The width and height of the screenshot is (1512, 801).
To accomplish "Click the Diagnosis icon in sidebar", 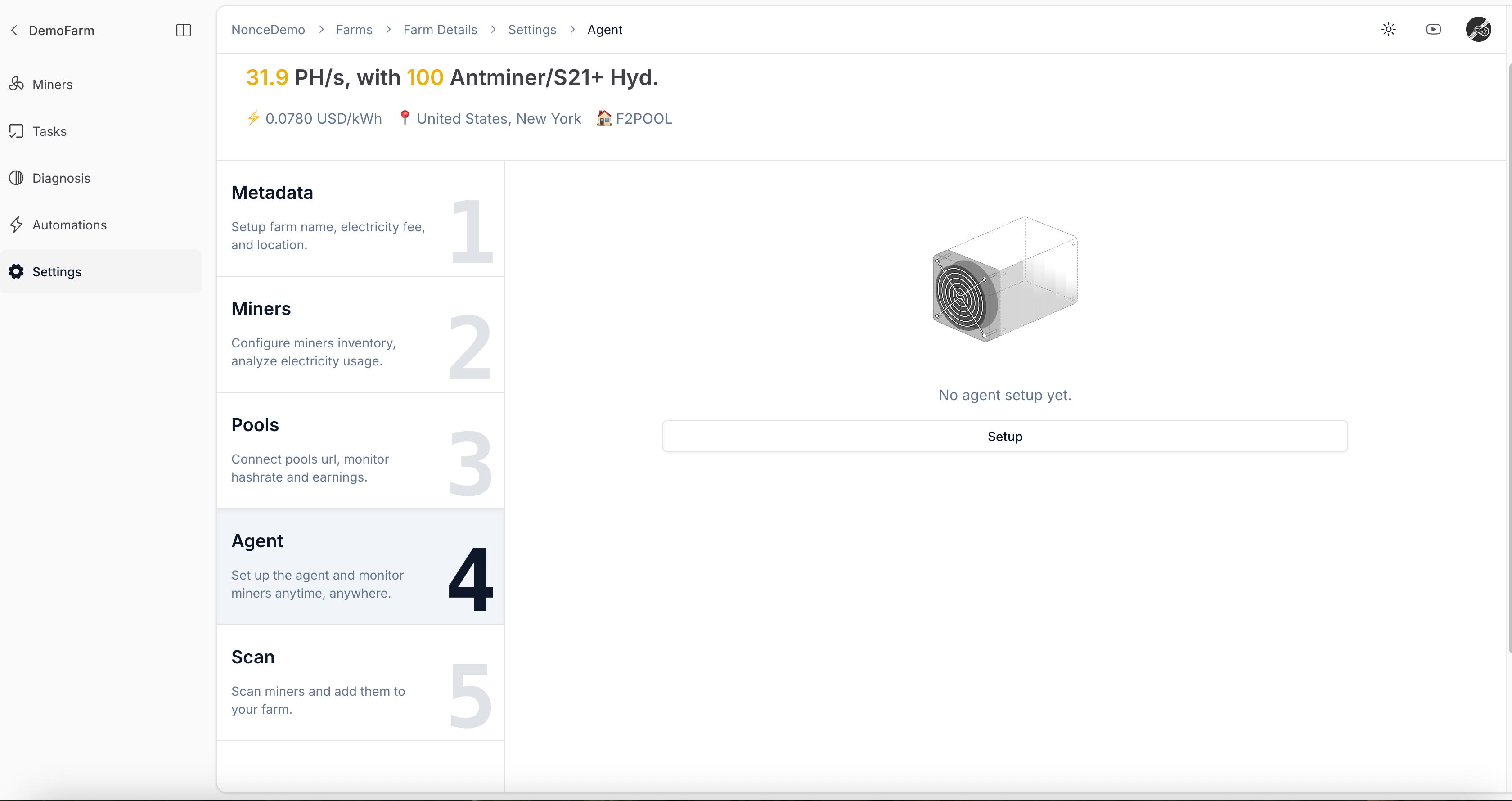I will [x=17, y=178].
